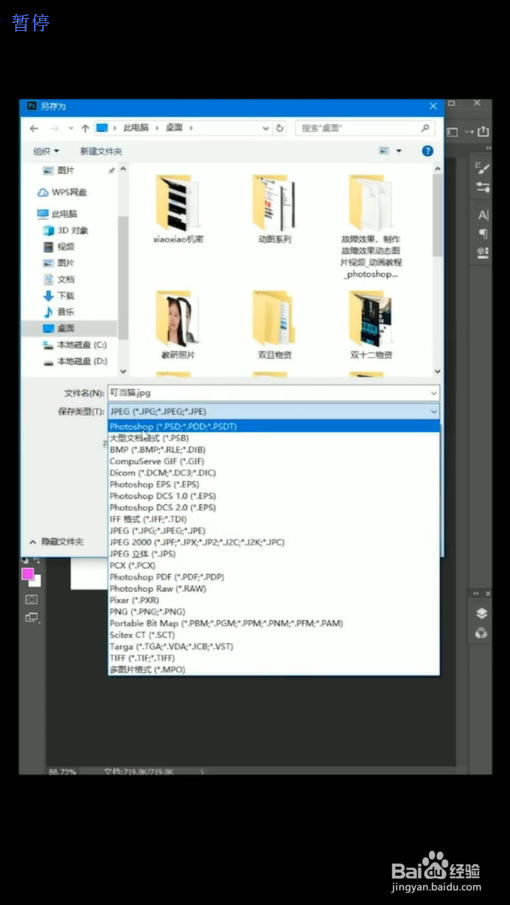Select the 故障效果 folder

(x=371, y=226)
